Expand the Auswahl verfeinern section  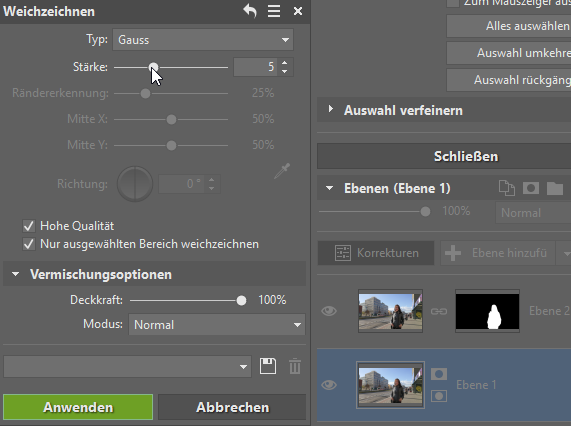tap(331, 109)
